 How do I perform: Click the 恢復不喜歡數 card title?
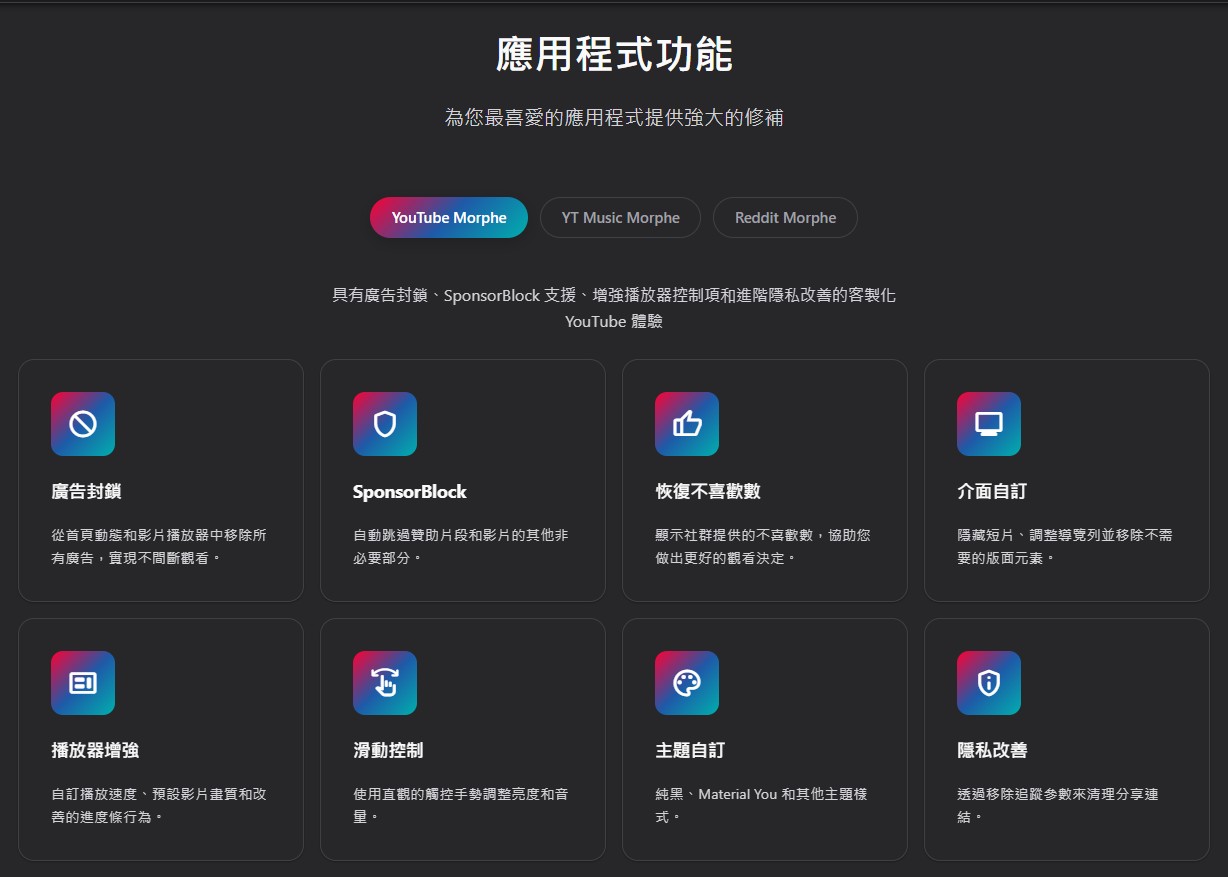708,491
